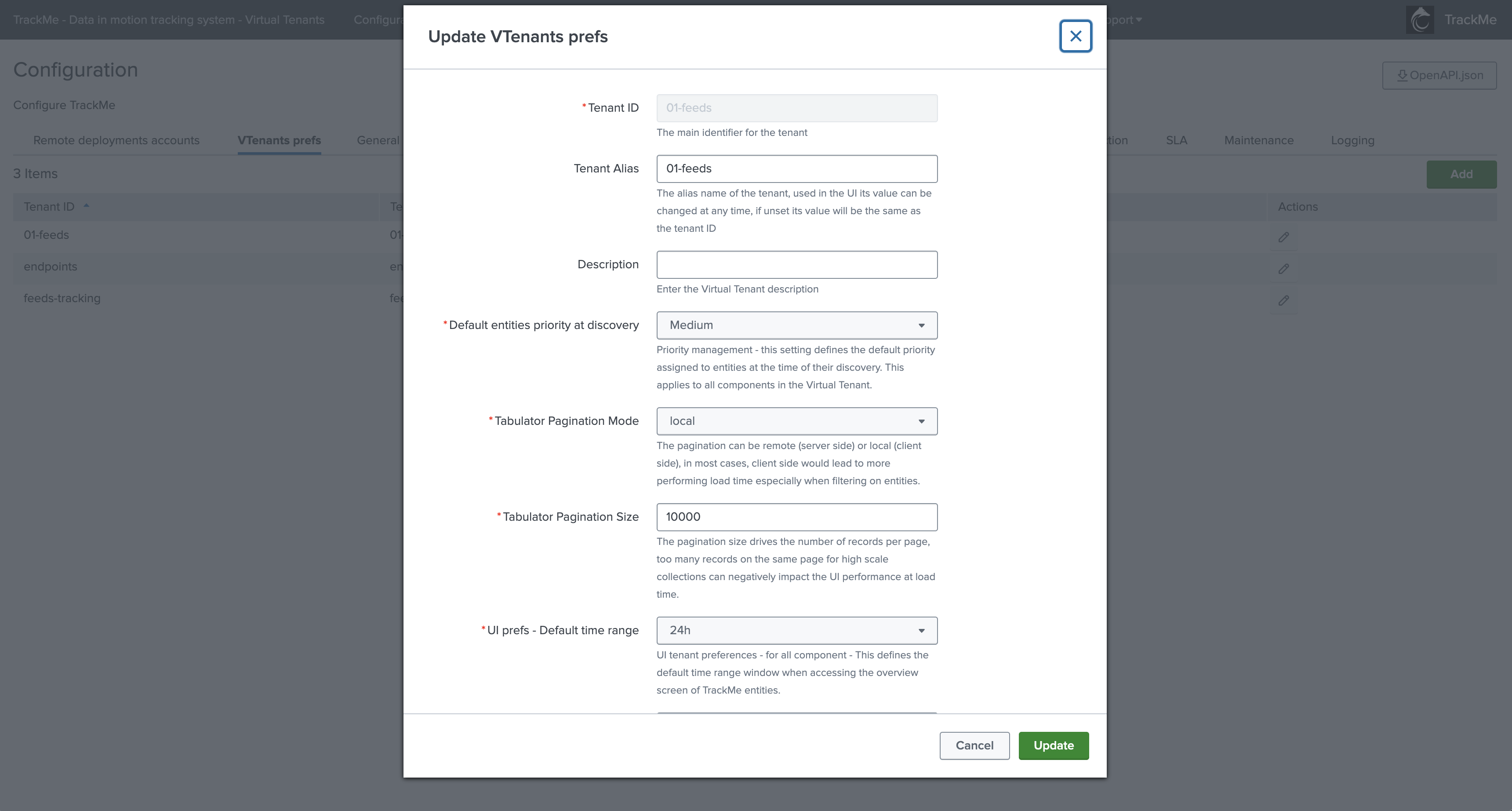
Task: Click the Tenant ID sort arrow
Action: coord(86,206)
